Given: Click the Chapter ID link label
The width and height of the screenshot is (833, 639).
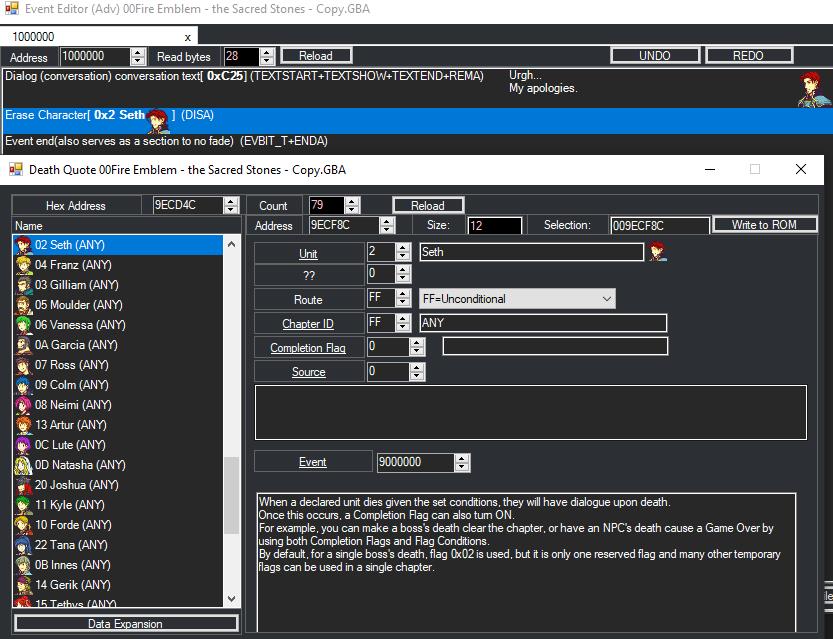Looking at the screenshot, I should tap(308, 324).
